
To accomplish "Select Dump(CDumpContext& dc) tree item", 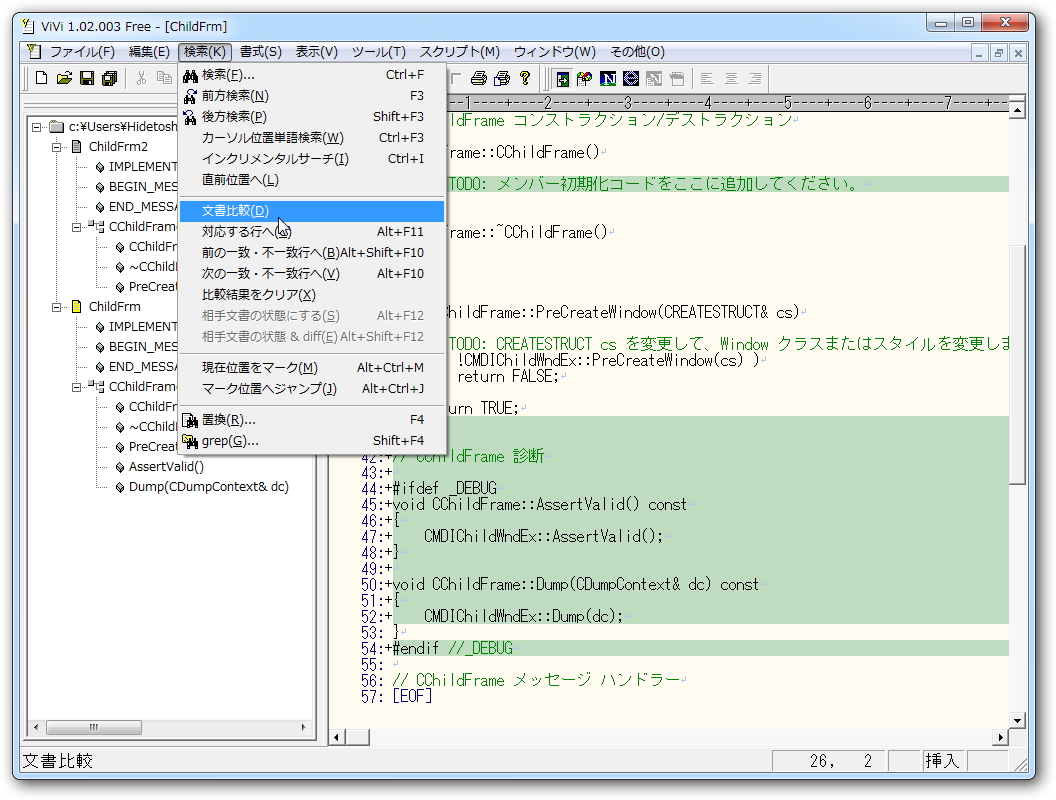I will pyautogui.click(x=209, y=487).
